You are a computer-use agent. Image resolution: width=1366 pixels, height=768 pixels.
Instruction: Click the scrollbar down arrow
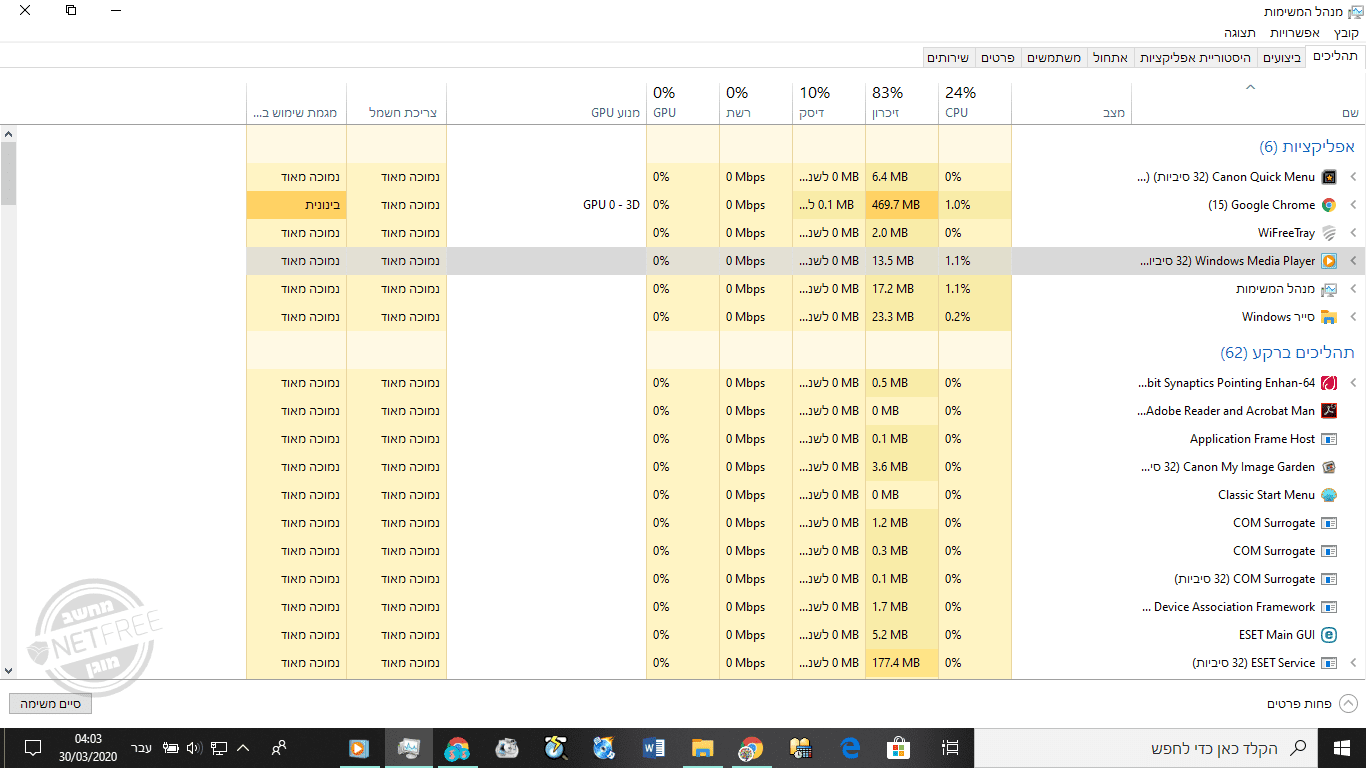pos(8,671)
